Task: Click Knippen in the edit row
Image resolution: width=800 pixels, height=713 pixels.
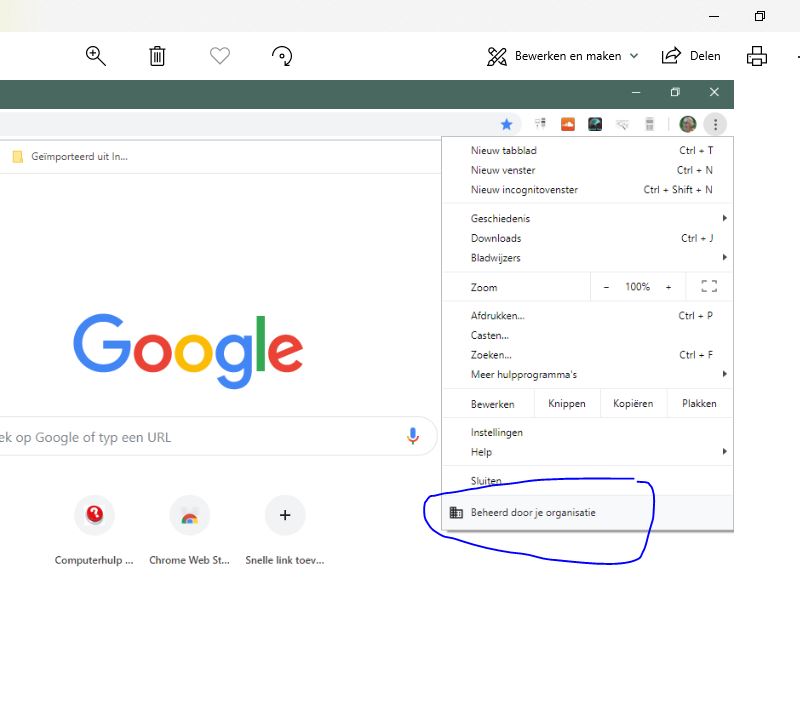Action: point(567,404)
